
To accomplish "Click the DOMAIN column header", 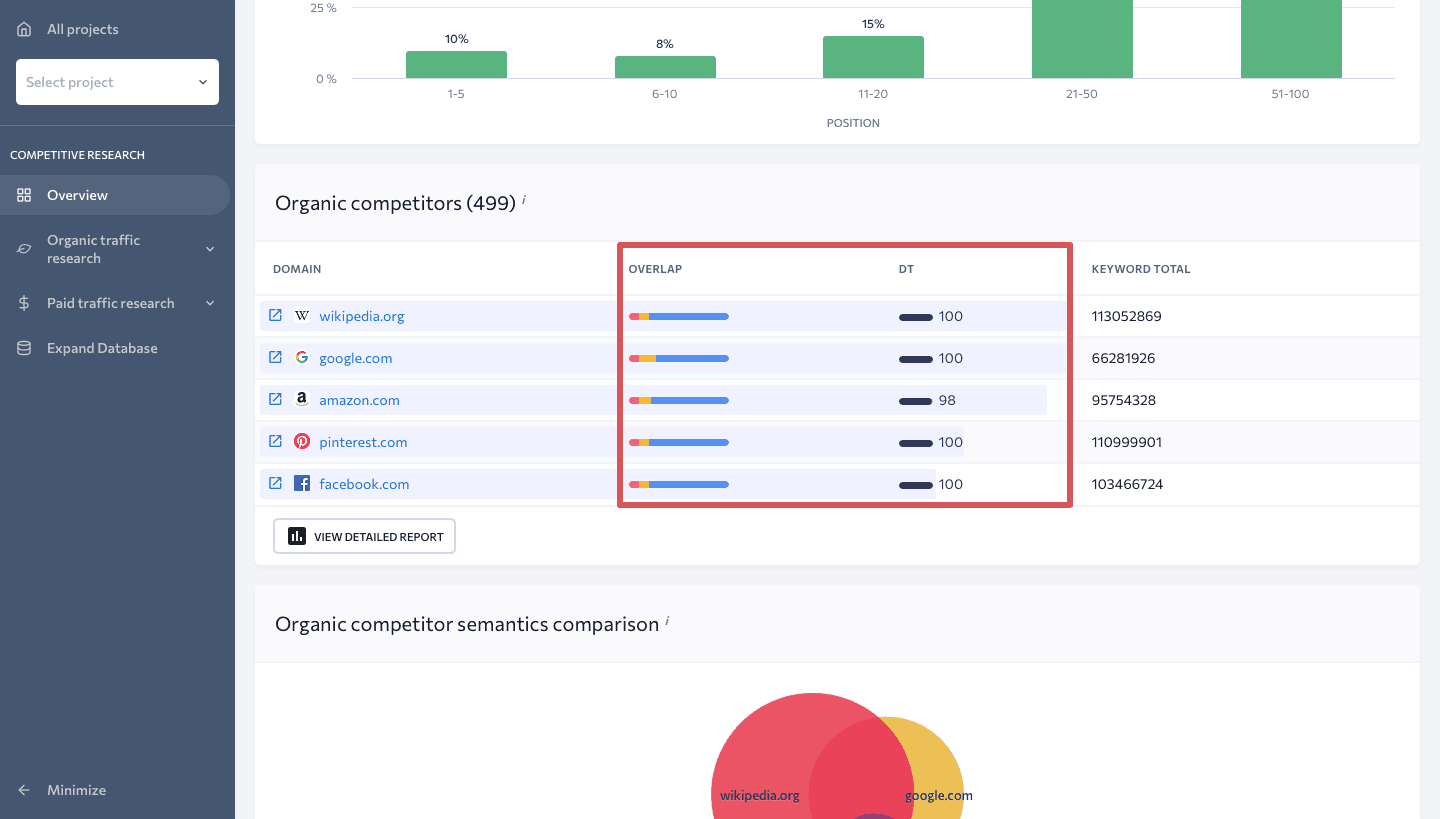I will pyautogui.click(x=297, y=269).
